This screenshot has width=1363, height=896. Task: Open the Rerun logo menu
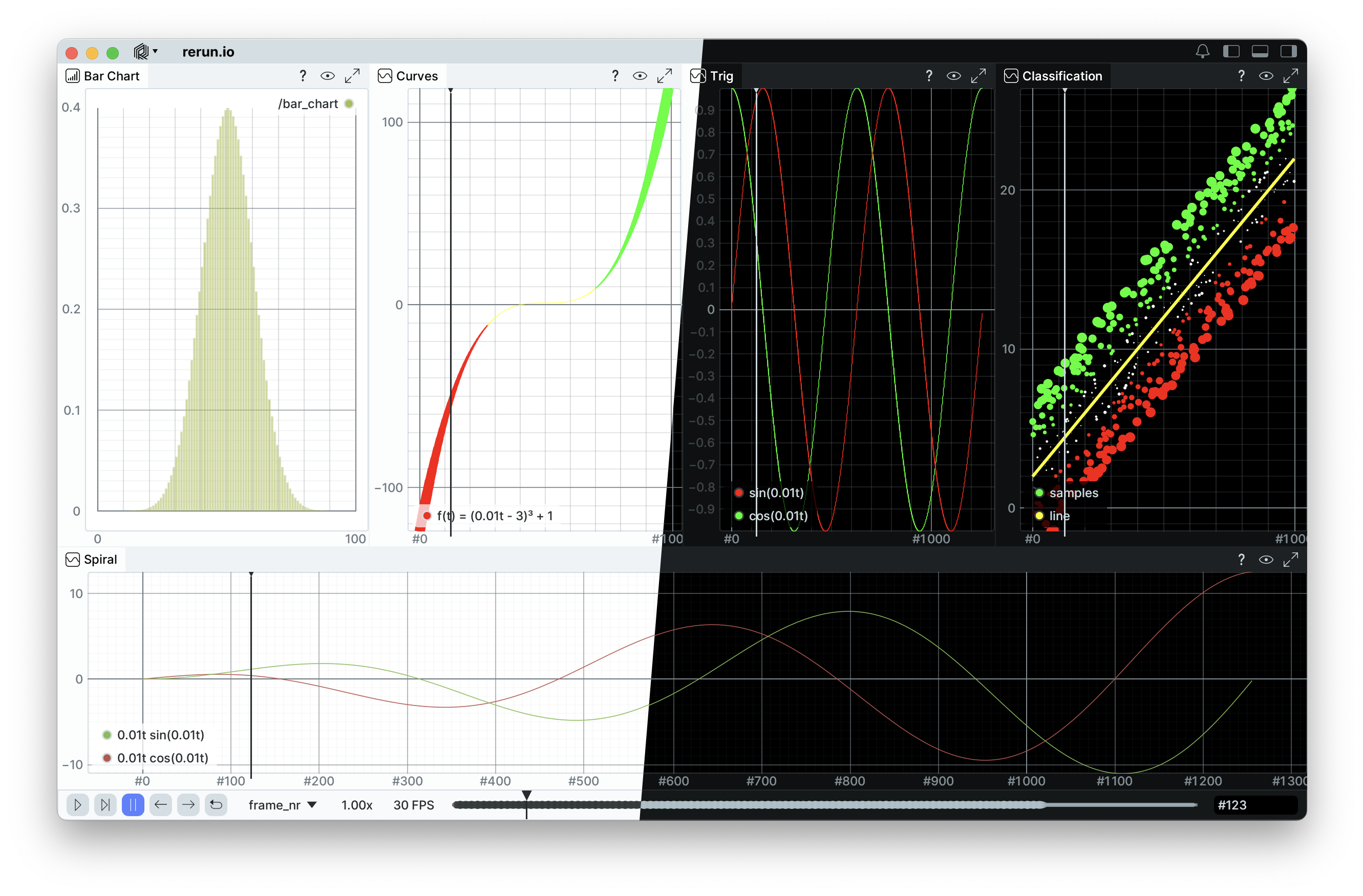tap(145, 52)
